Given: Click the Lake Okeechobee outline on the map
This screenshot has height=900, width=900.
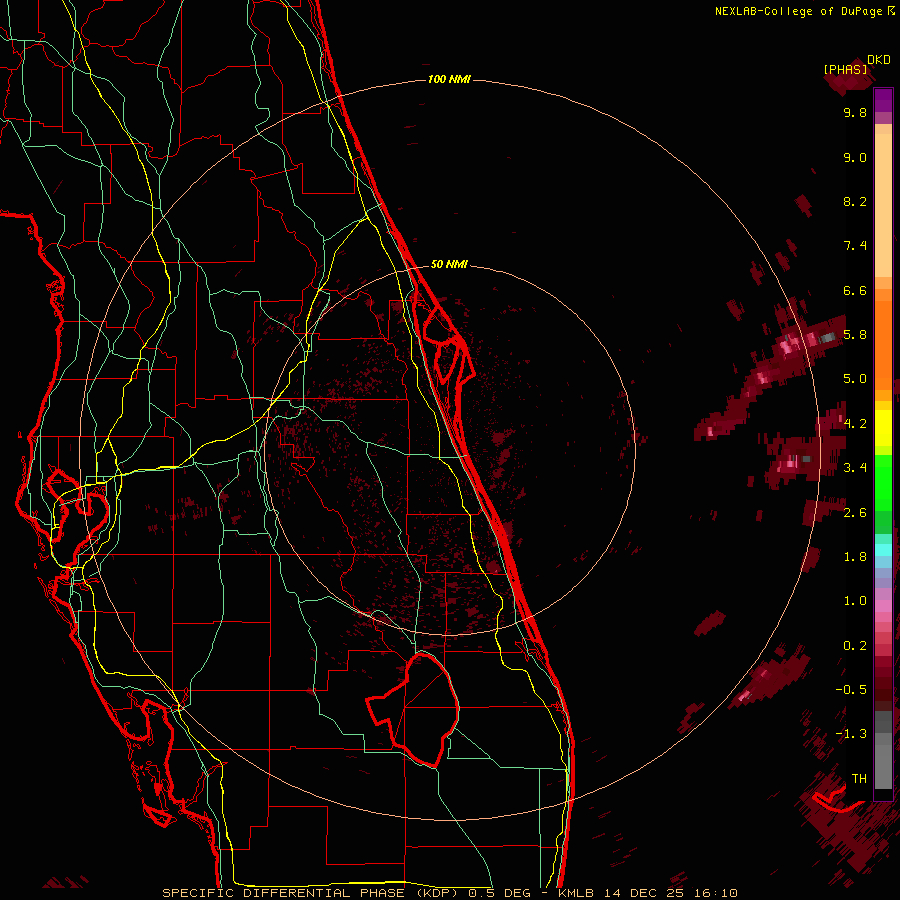Looking at the screenshot, I should coord(413,709).
